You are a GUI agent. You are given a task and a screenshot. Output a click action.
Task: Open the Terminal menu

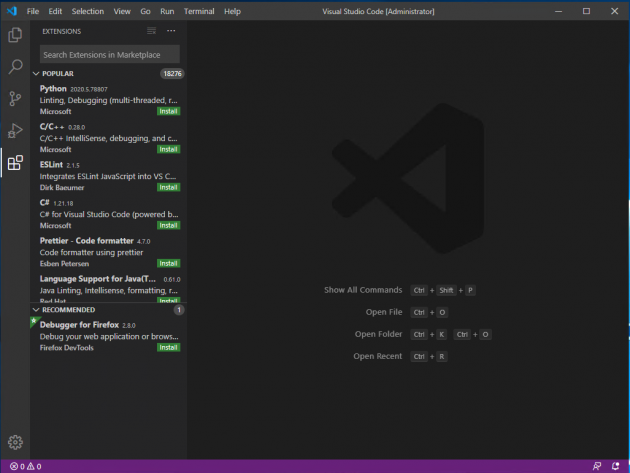tap(199, 11)
